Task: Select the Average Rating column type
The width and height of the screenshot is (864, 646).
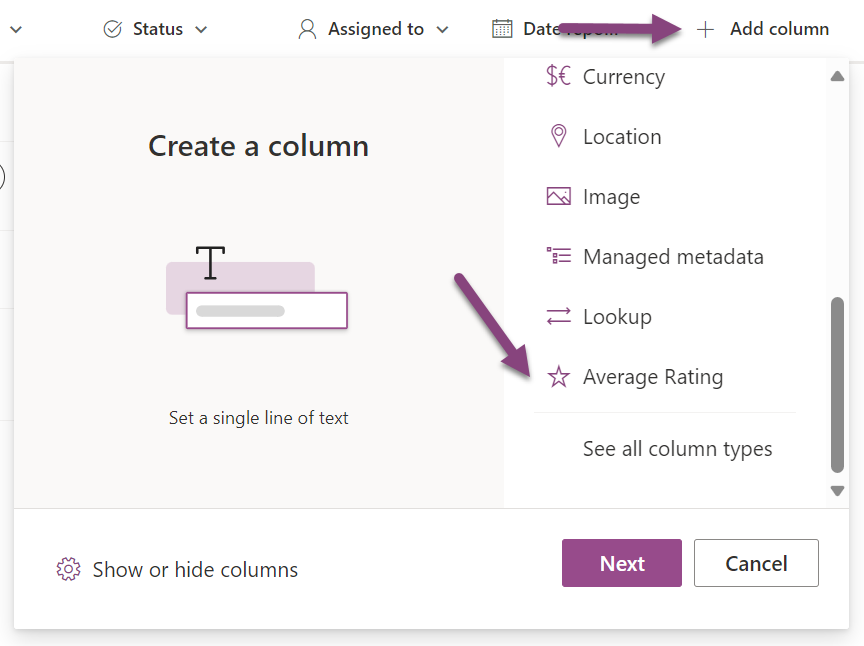Action: point(653,376)
